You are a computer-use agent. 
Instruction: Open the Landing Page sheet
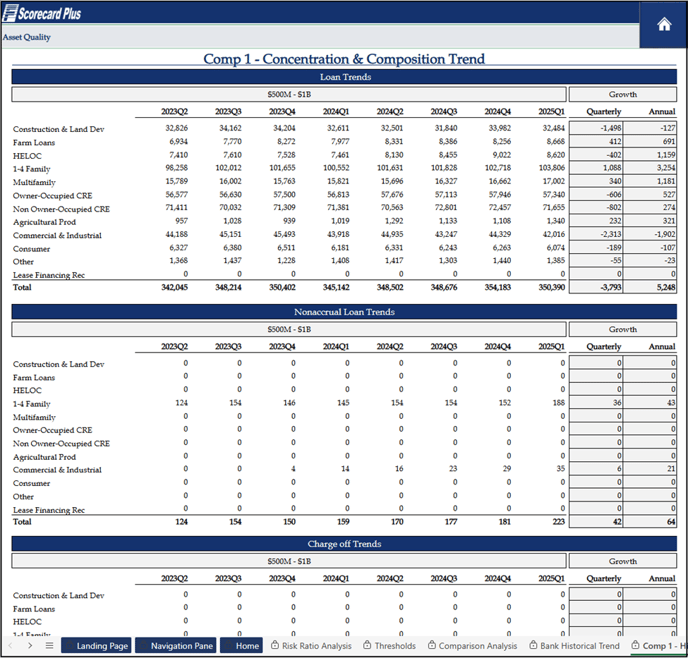click(x=96, y=645)
